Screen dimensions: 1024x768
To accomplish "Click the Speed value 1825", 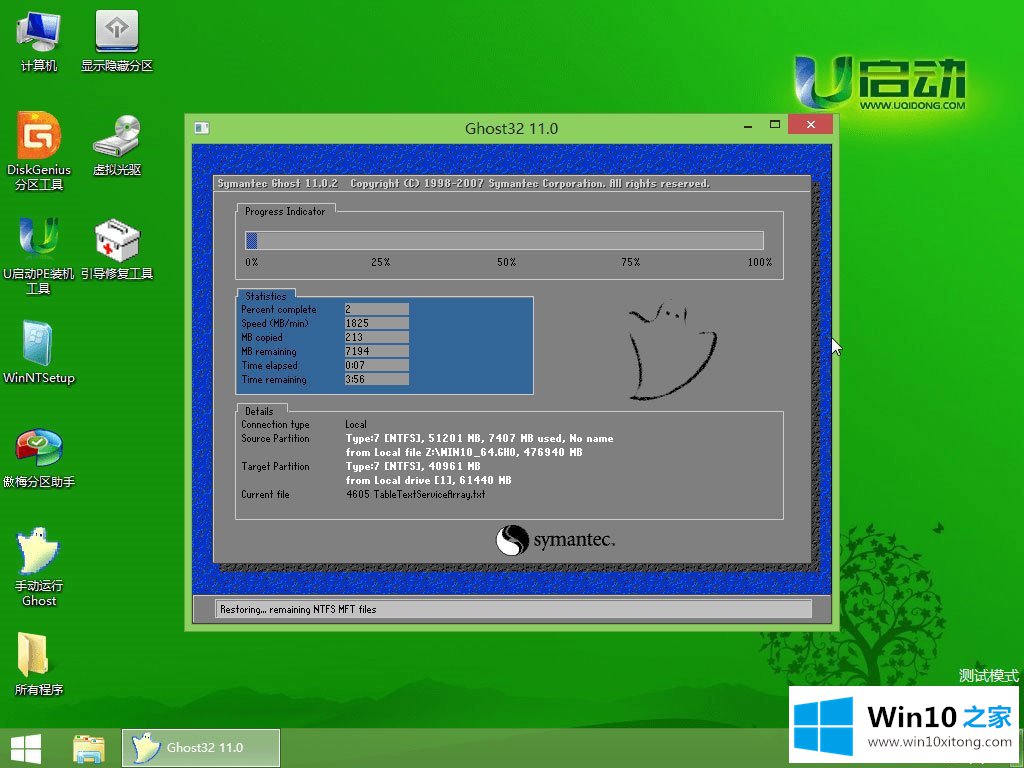I will pos(376,323).
